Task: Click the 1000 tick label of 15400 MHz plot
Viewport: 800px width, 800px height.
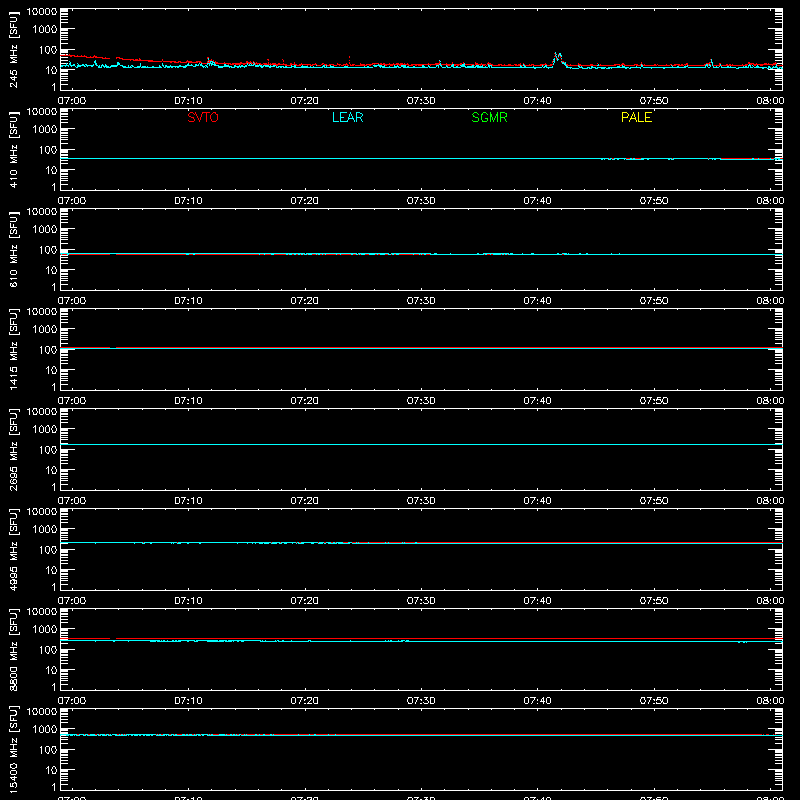Action: pyautogui.click(x=45, y=729)
